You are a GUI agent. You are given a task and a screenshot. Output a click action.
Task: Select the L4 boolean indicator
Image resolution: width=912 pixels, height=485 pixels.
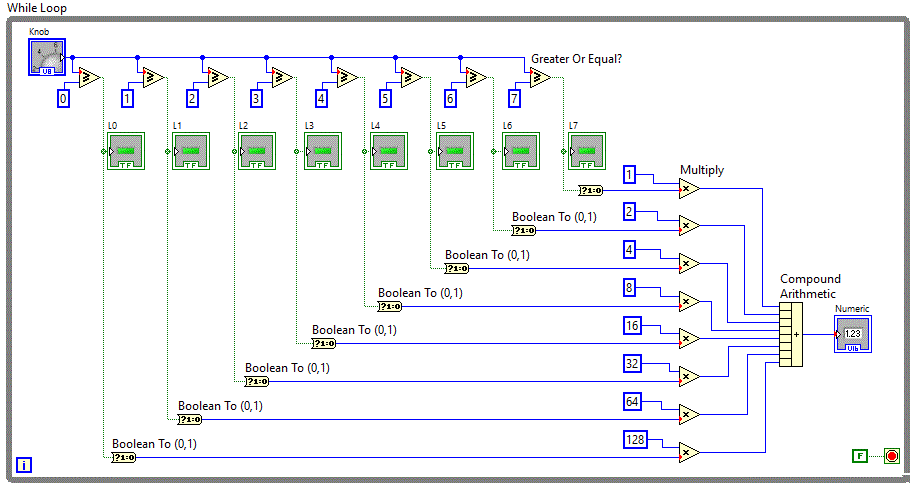point(389,151)
